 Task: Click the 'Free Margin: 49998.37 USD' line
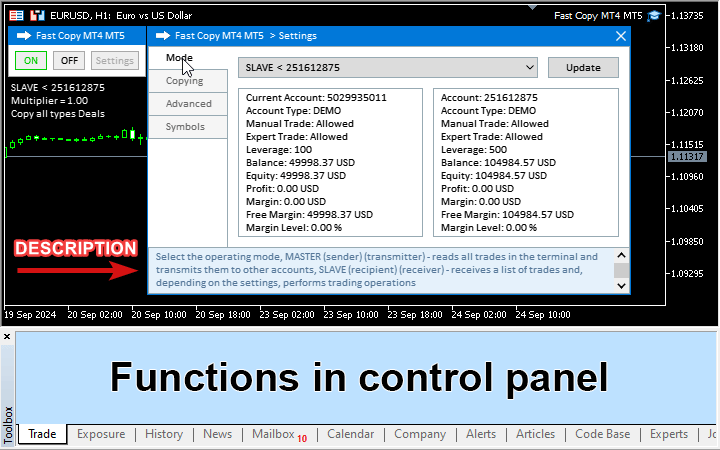pyautogui.click(x=309, y=214)
